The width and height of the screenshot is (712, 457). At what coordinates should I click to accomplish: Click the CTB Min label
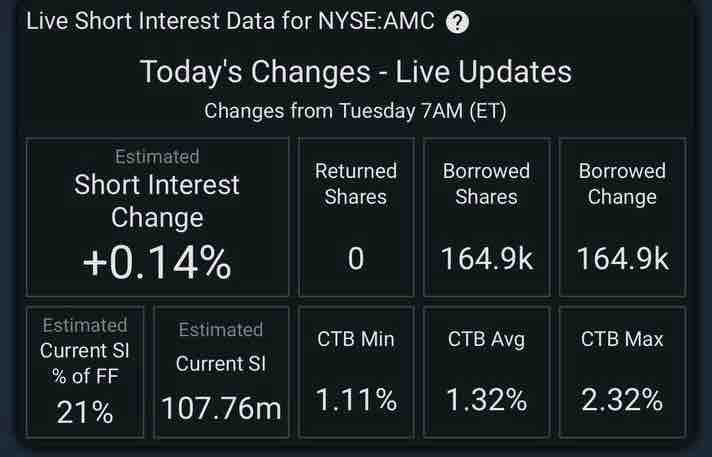pos(356,340)
